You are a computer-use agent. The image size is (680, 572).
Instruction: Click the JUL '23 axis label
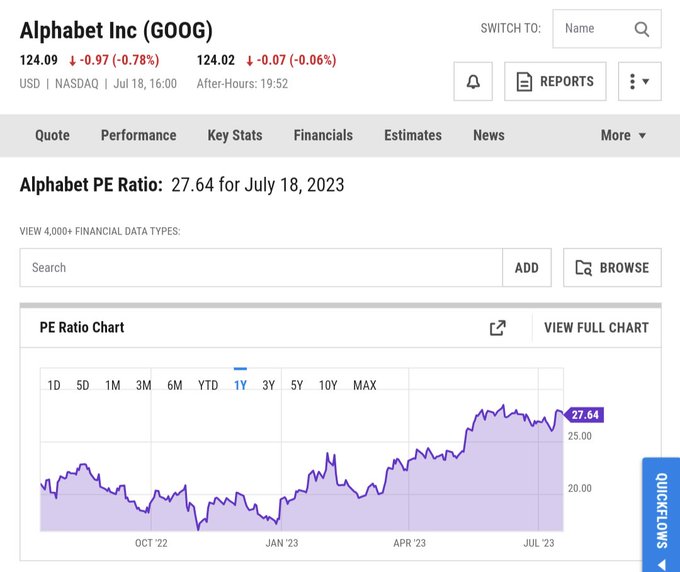point(539,543)
